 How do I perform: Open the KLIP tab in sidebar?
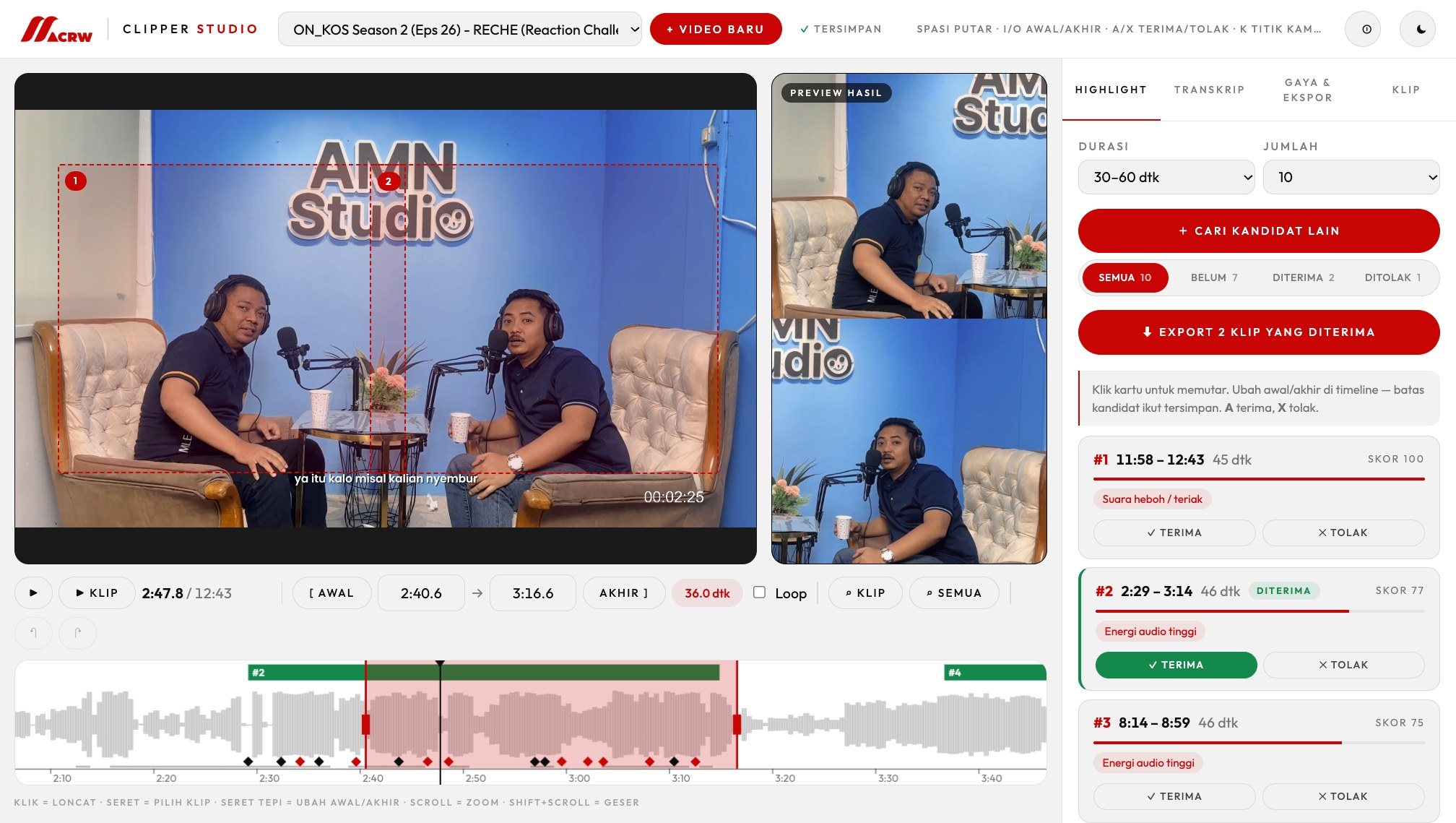pyautogui.click(x=1405, y=90)
